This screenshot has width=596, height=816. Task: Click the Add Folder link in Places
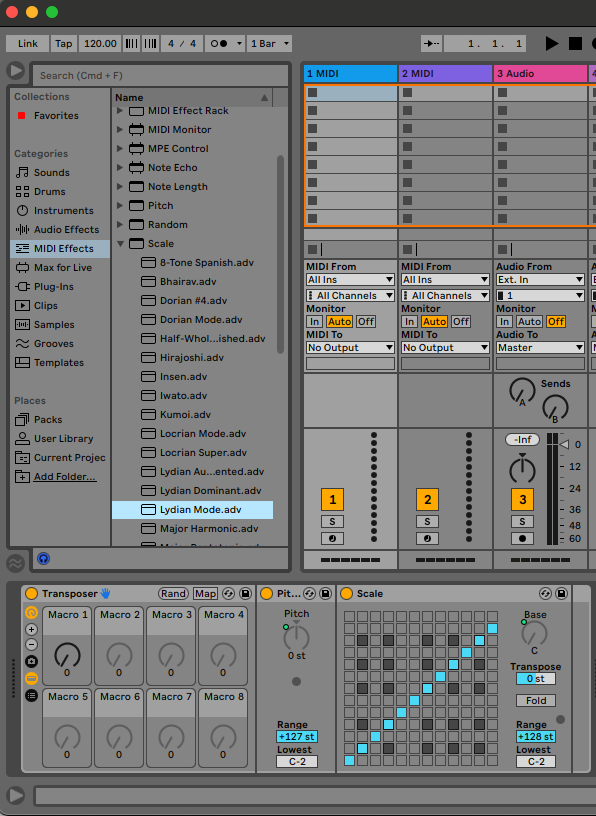[x=65, y=477]
